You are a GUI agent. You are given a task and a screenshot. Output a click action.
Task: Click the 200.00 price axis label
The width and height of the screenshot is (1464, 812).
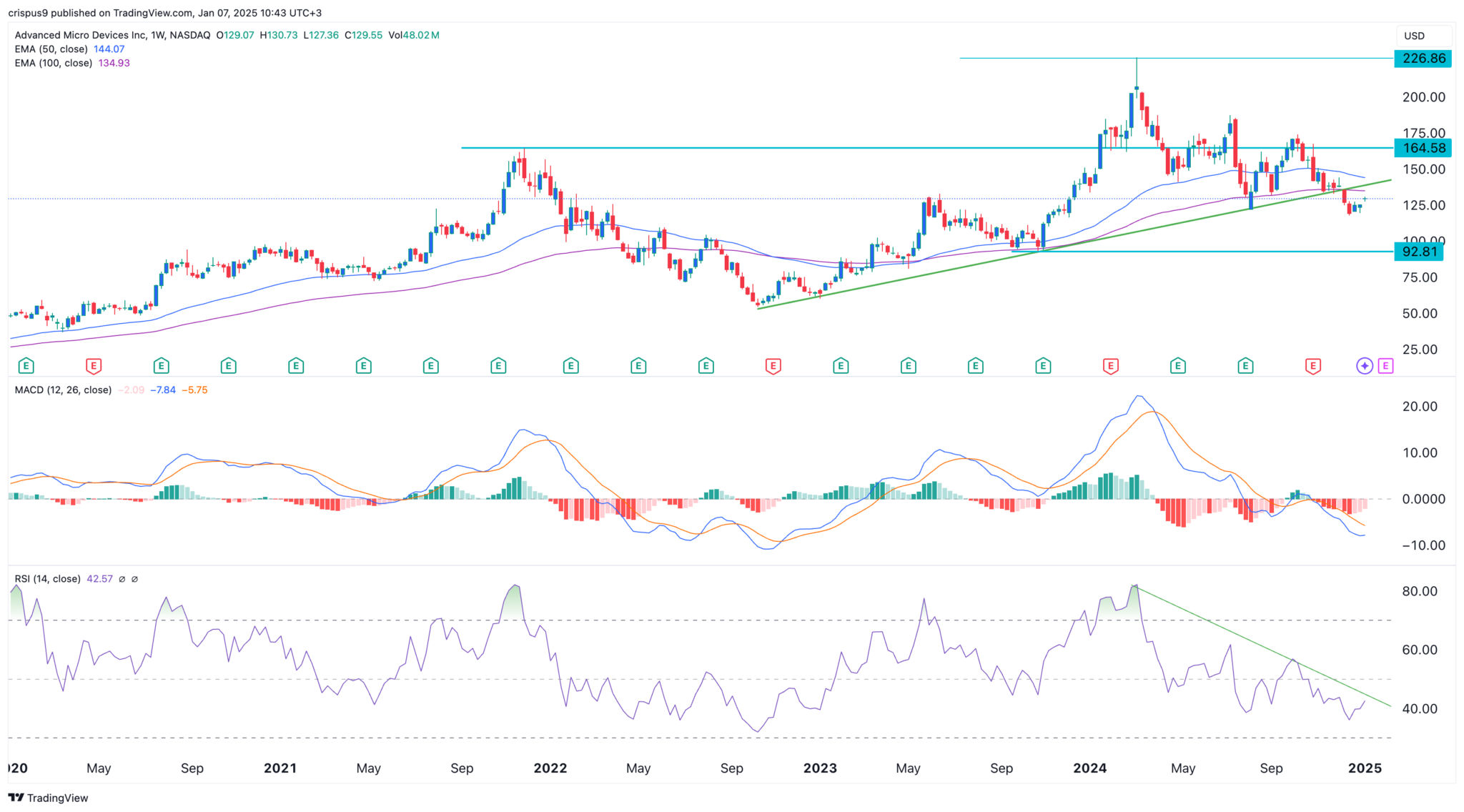1423,97
